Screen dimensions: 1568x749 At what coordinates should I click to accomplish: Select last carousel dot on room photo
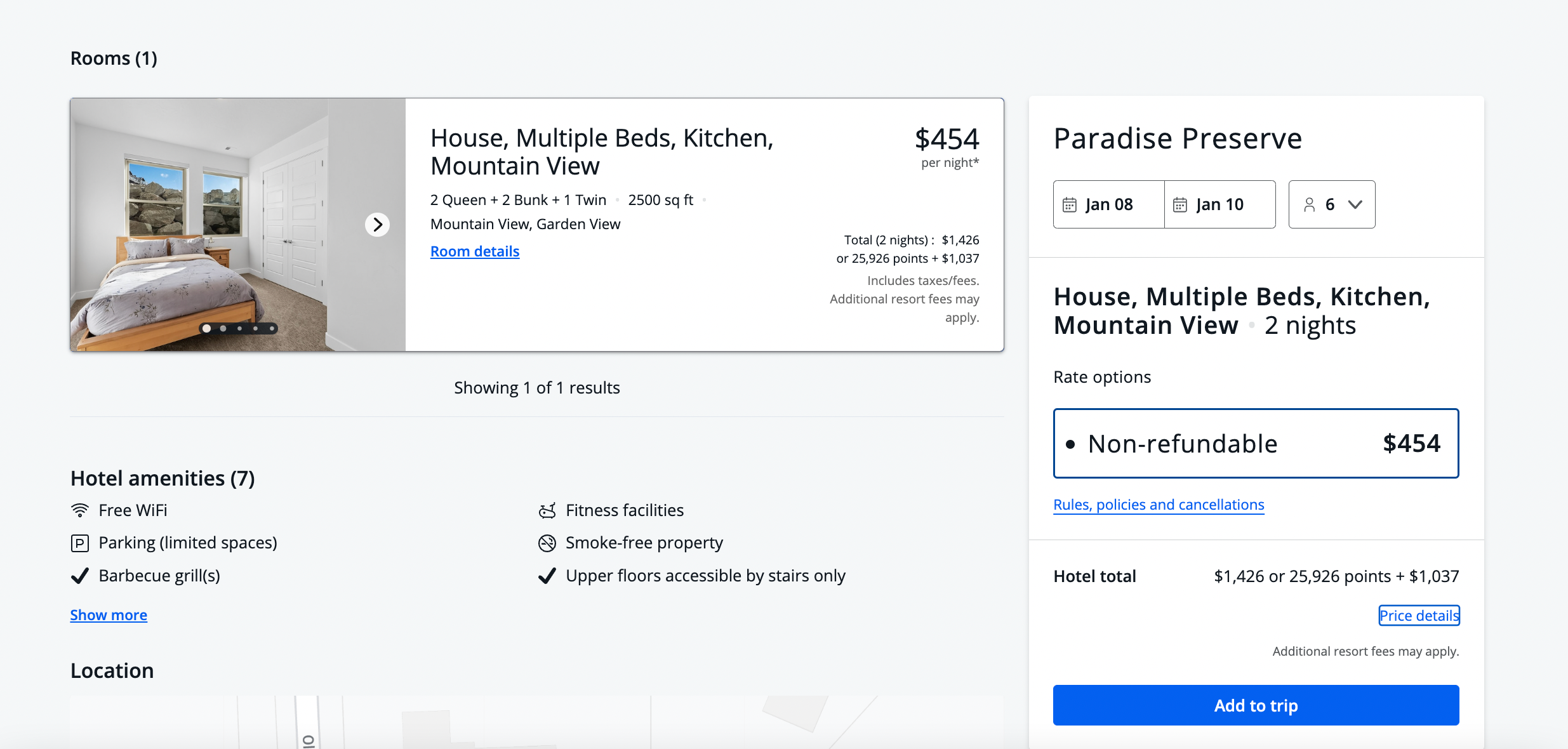coord(272,328)
